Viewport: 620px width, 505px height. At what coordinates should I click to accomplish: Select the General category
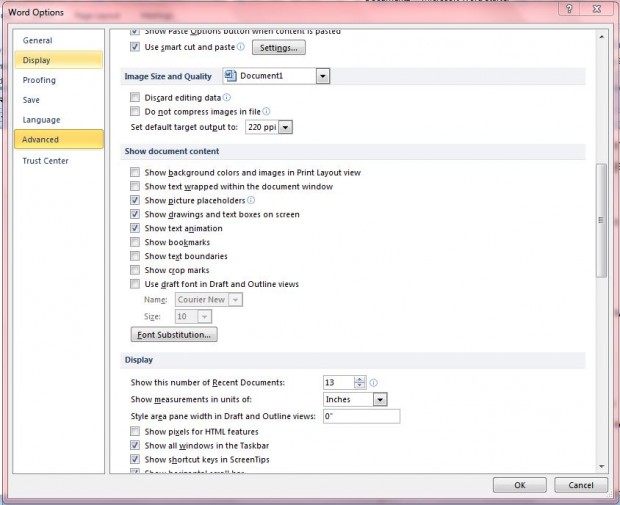pyautogui.click(x=59, y=40)
